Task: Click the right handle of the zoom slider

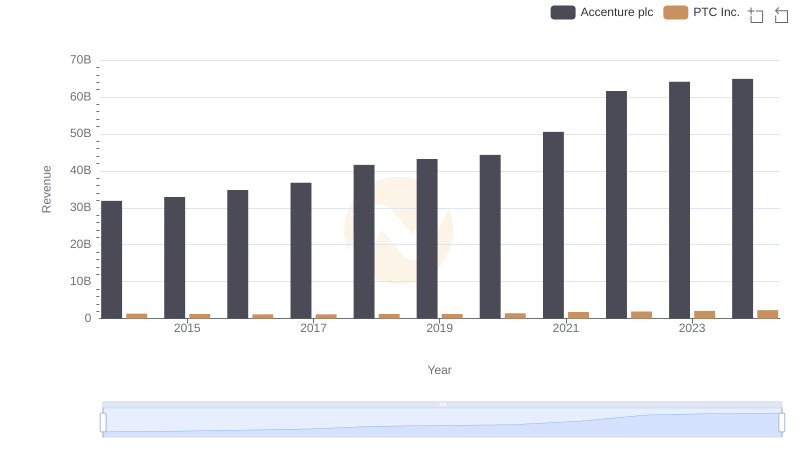Action: coord(781,423)
